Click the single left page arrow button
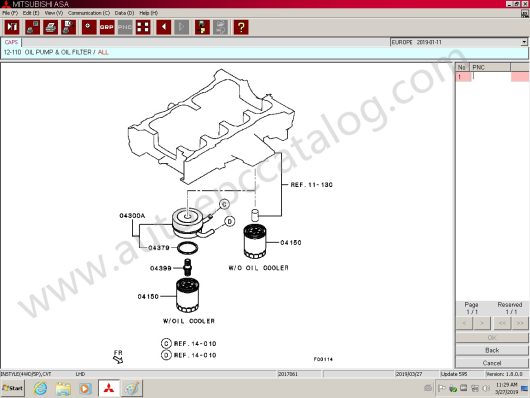Screen dimensions: 530x398 (x=464, y=323)
